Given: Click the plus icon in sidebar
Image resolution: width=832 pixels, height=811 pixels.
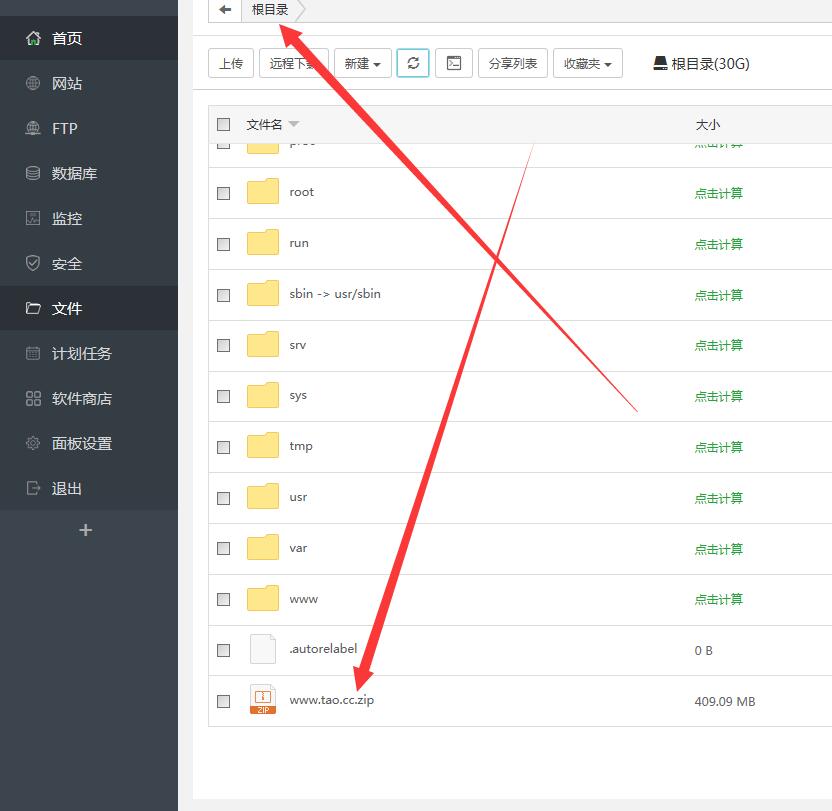Looking at the screenshot, I should [86, 530].
